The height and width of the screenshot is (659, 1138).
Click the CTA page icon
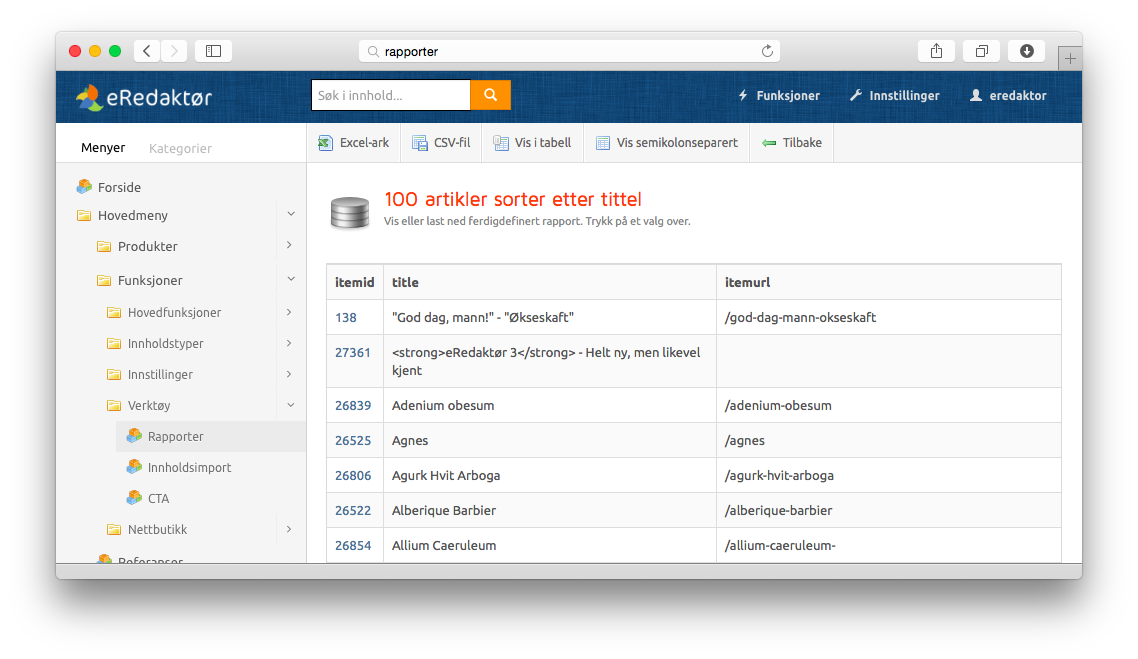click(x=134, y=498)
